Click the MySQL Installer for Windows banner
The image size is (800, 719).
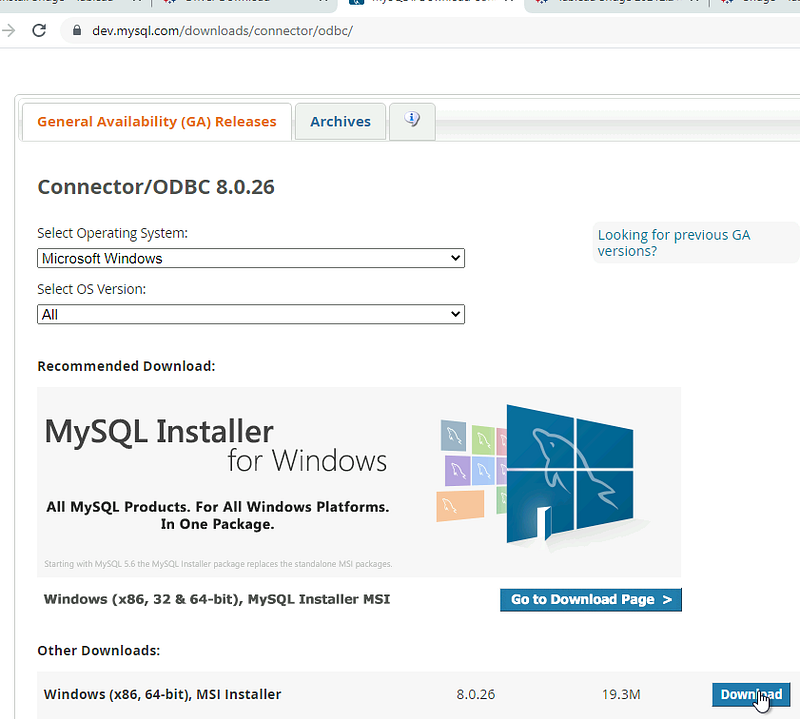tap(359, 482)
